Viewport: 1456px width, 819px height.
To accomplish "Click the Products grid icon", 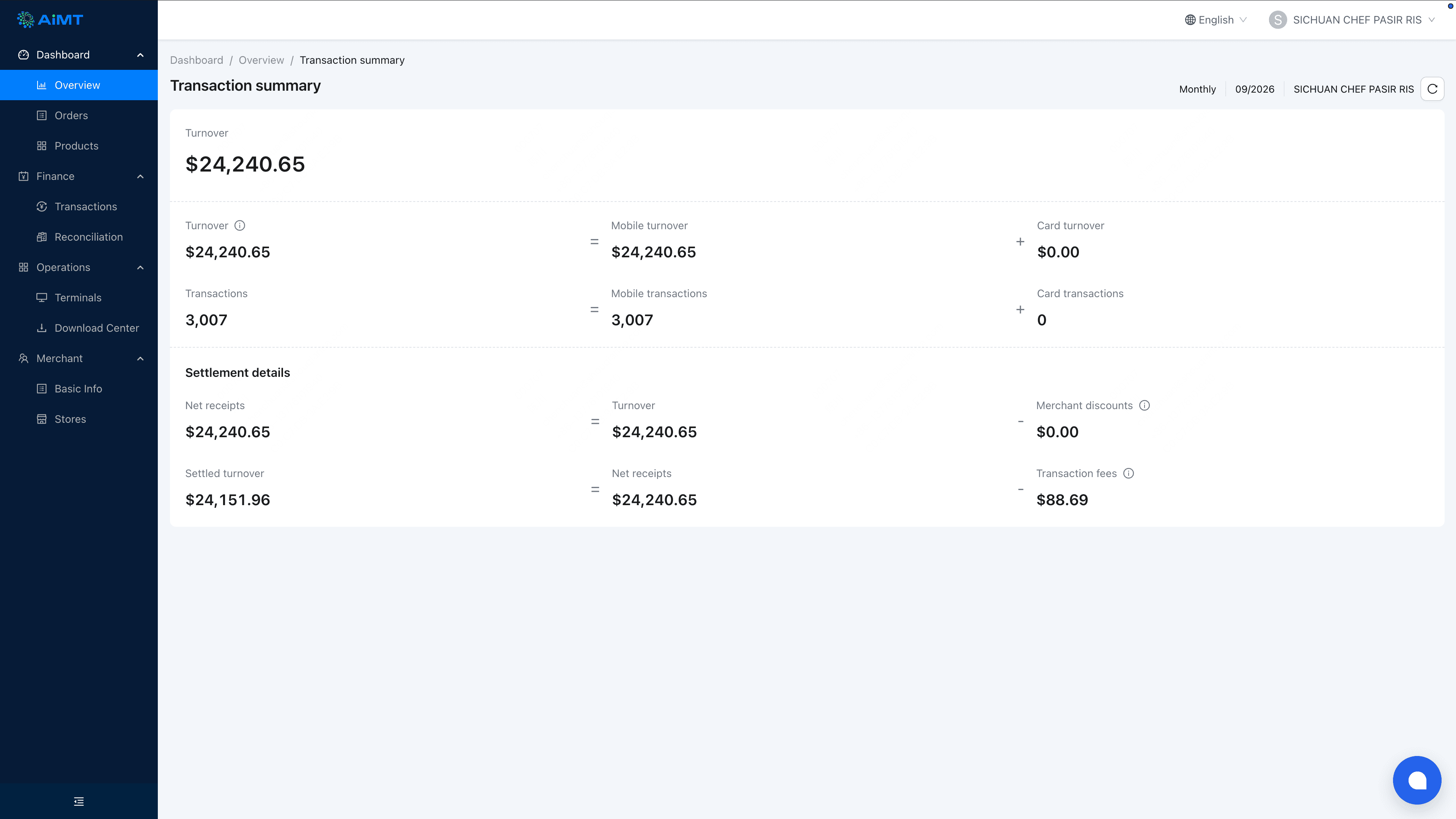I will pyautogui.click(x=41, y=146).
